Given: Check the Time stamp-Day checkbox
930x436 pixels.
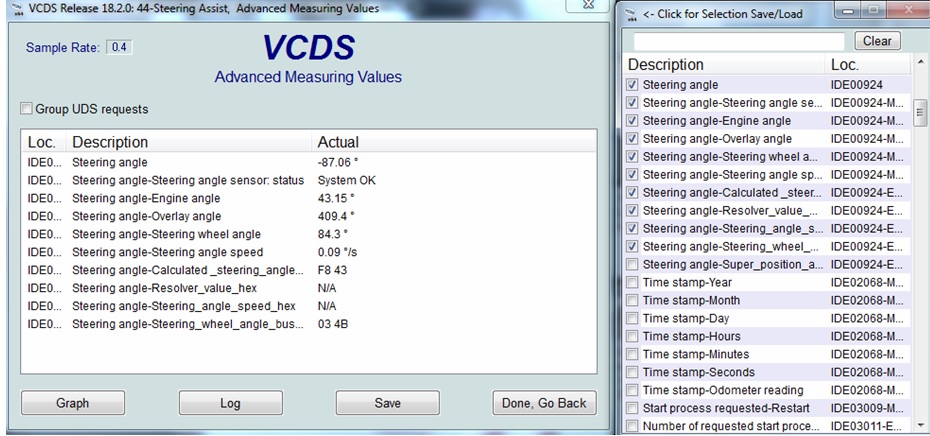Looking at the screenshot, I should pos(632,318).
